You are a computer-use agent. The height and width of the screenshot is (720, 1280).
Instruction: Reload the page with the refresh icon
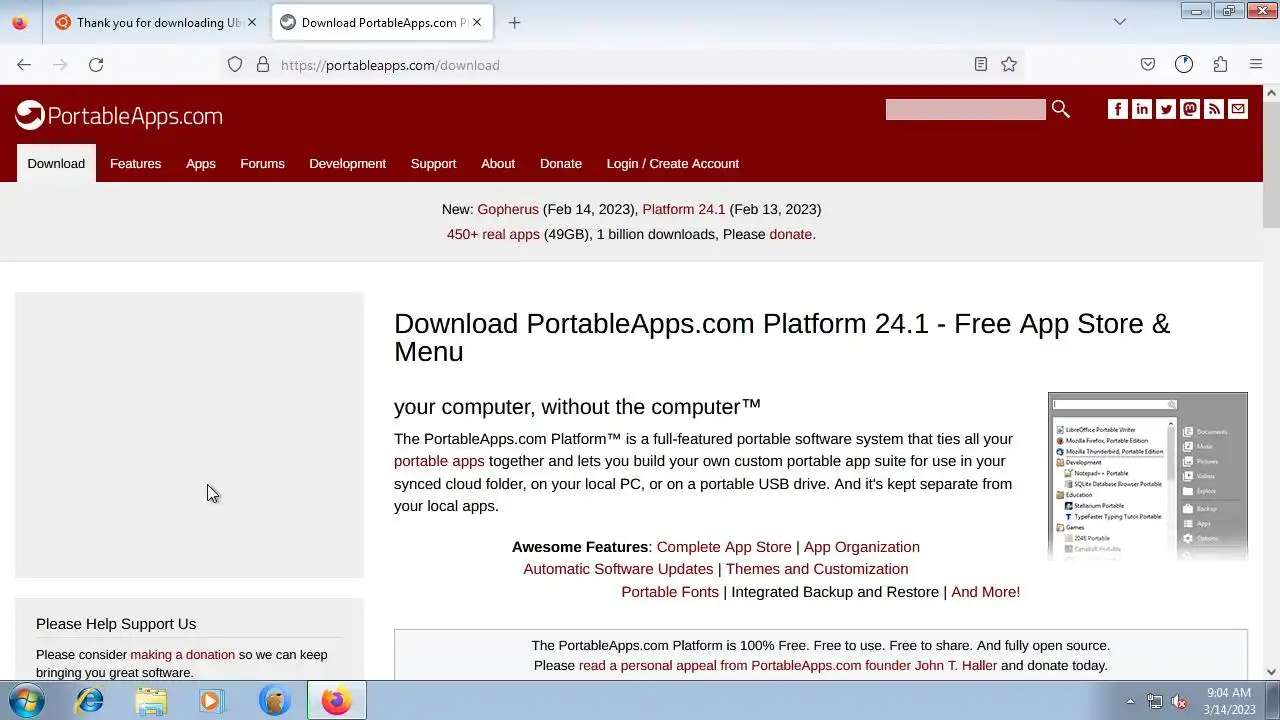96,64
